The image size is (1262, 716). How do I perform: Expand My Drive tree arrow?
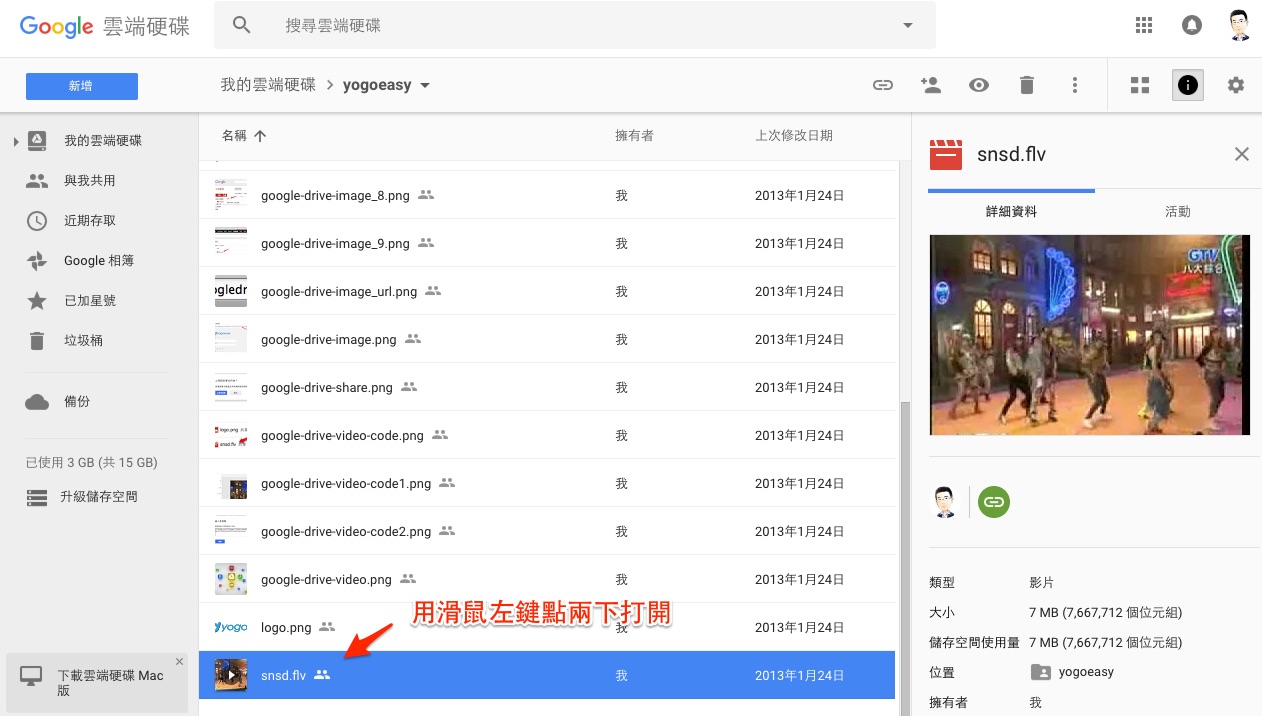pyautogui.click(x=16, y=142)
